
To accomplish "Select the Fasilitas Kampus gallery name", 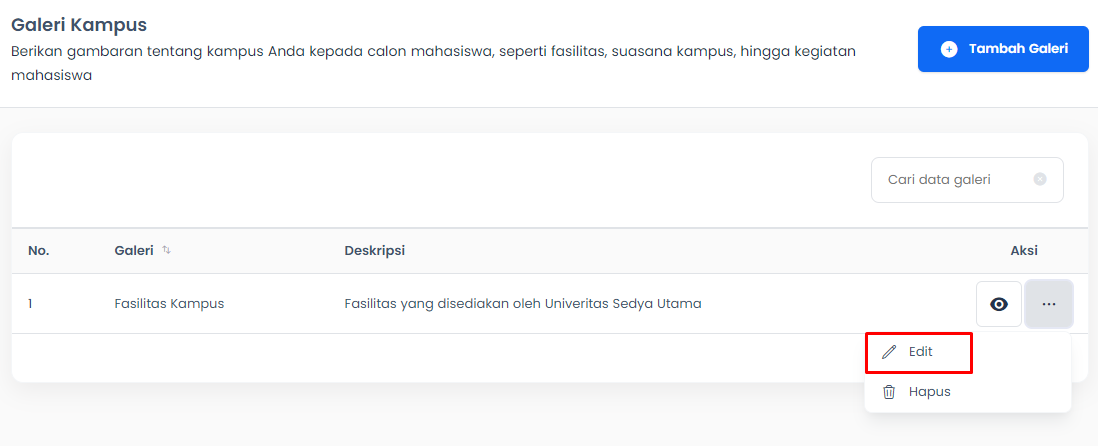I will coord(169,304).
